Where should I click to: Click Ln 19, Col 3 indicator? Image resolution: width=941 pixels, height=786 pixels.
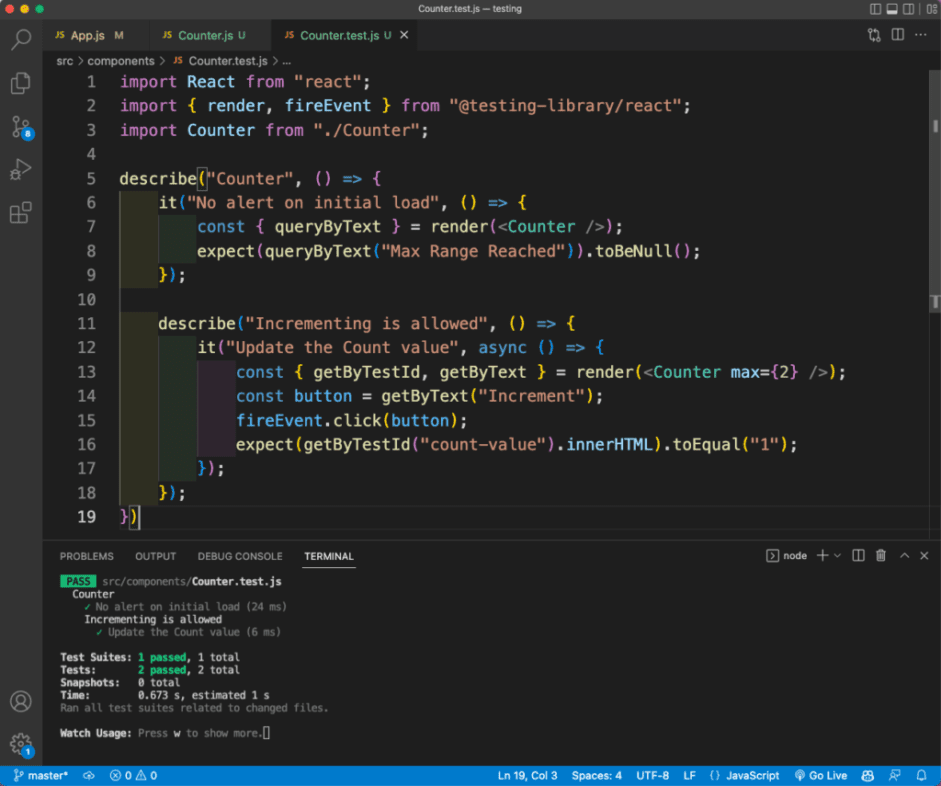(527, 775)
